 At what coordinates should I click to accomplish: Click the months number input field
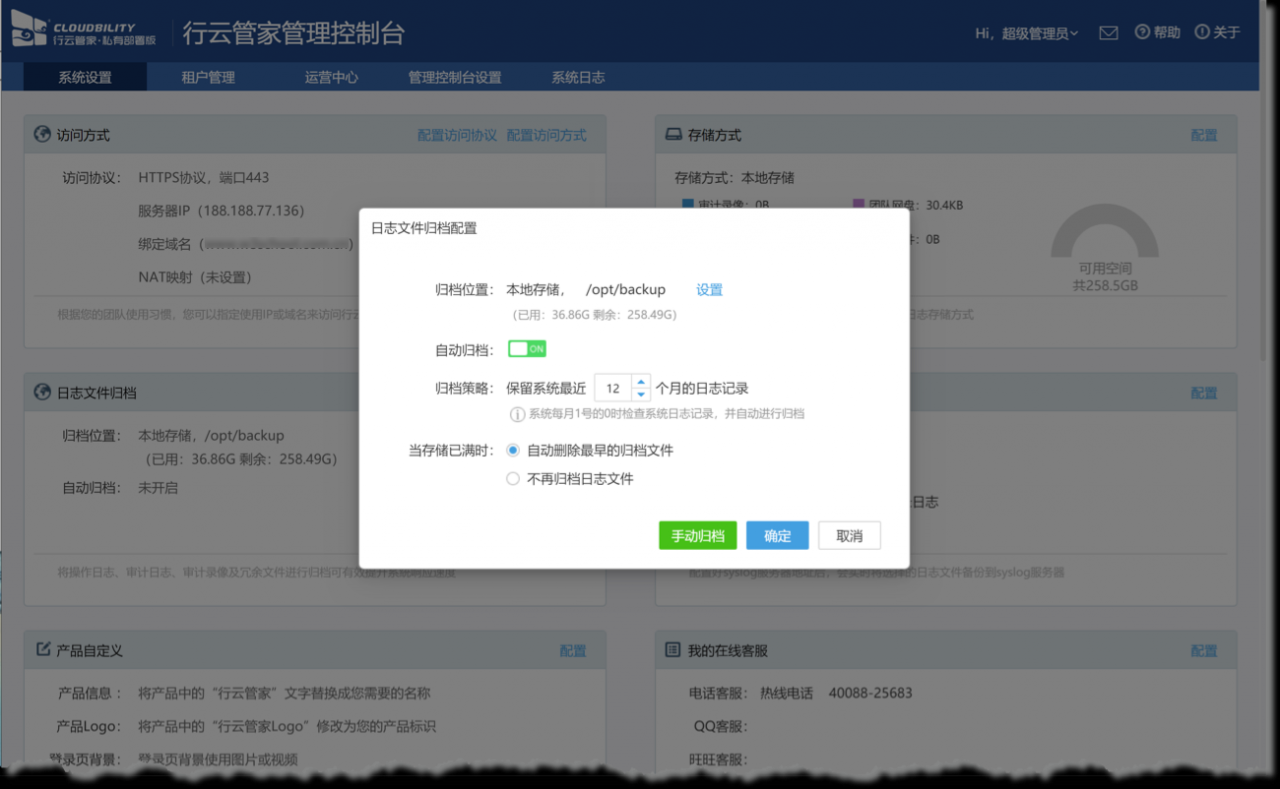pos(613,388)
